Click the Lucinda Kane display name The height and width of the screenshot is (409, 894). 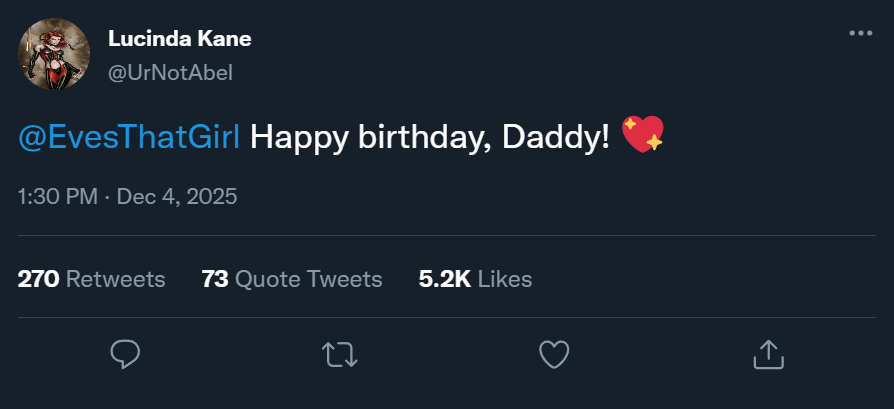179,39
